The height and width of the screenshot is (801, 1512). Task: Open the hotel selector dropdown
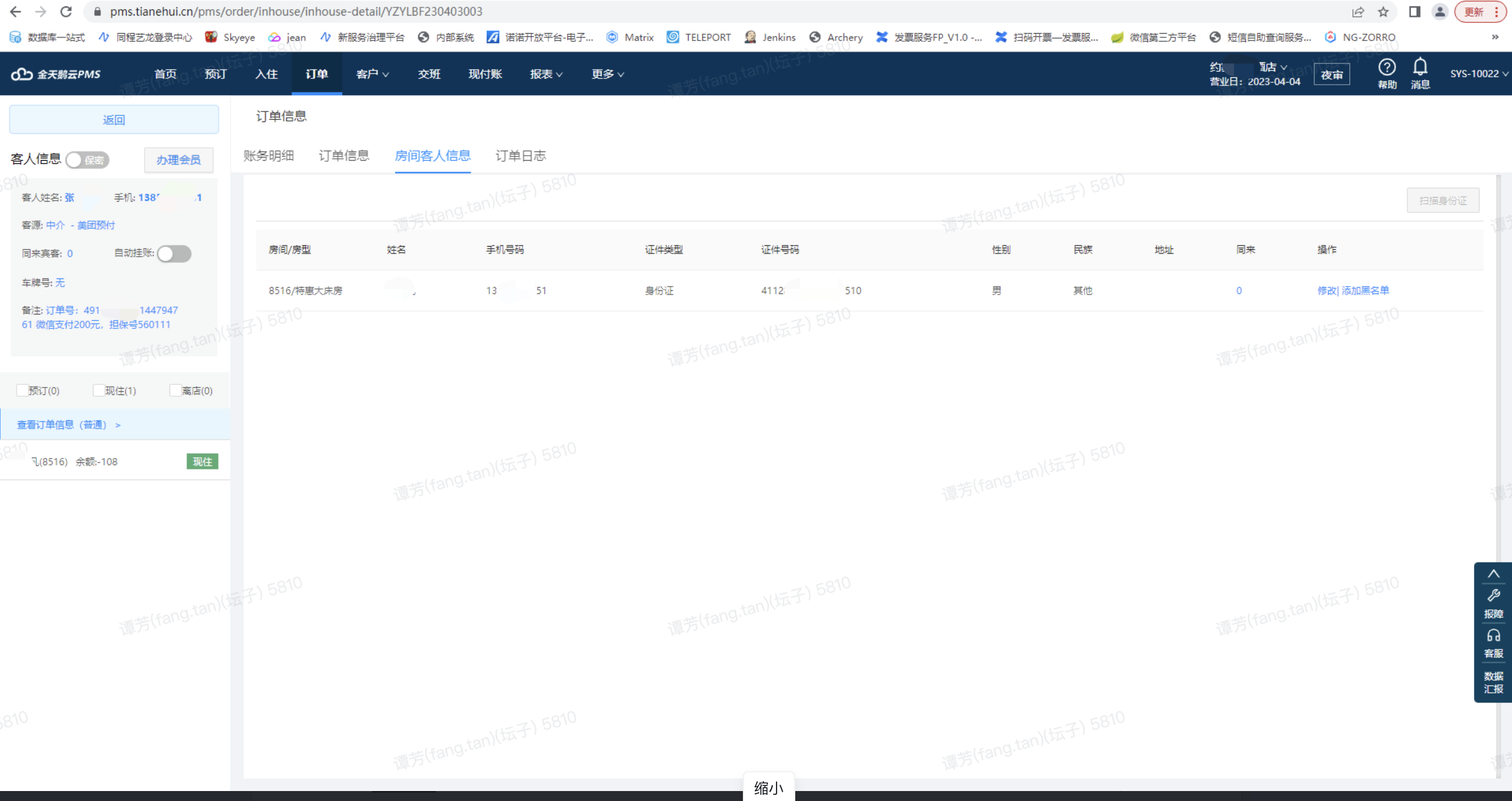pyautogui.click(x=1248, y=67)
